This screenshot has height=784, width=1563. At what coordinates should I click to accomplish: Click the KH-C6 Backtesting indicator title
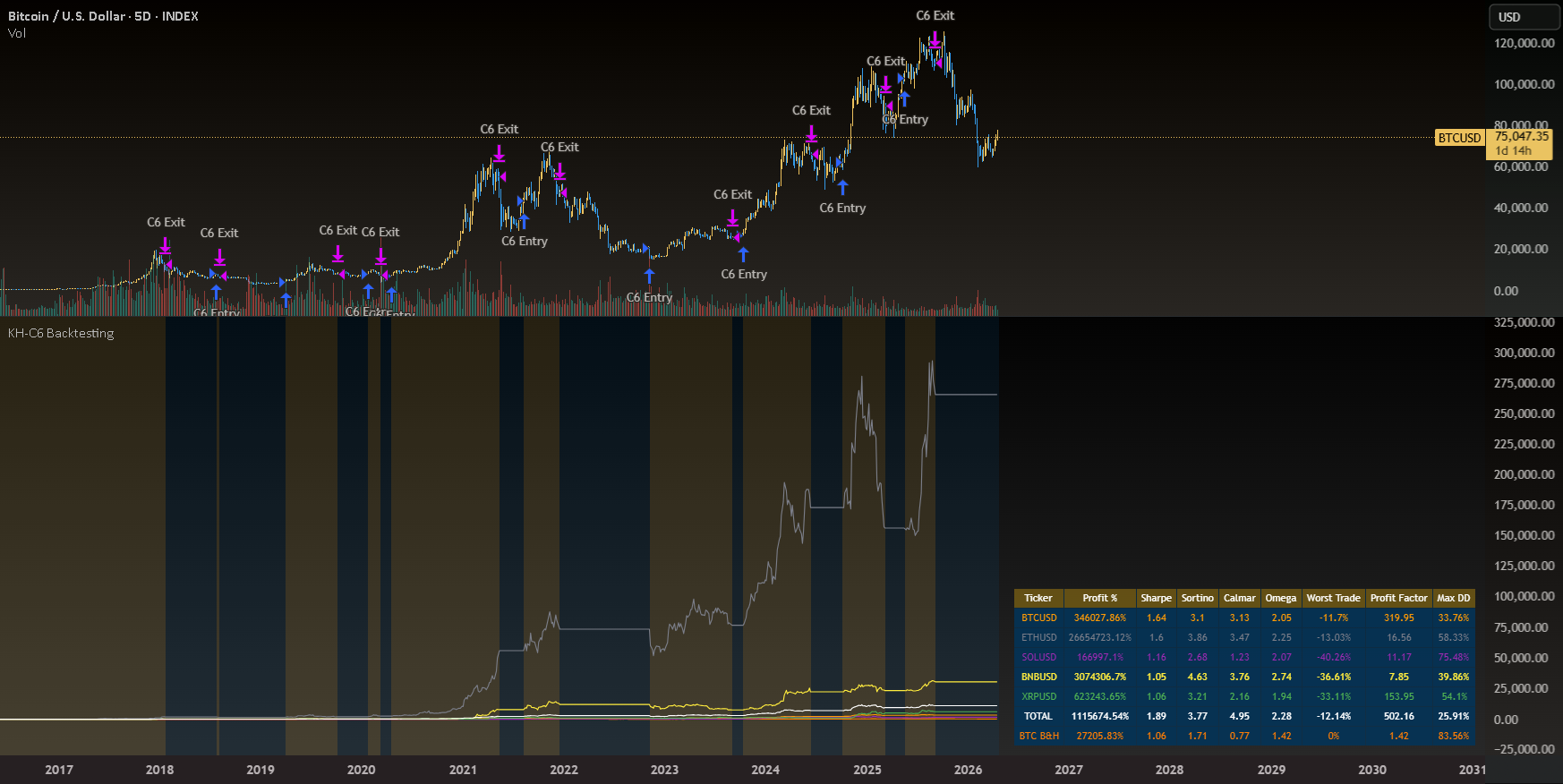click(61, 333)
